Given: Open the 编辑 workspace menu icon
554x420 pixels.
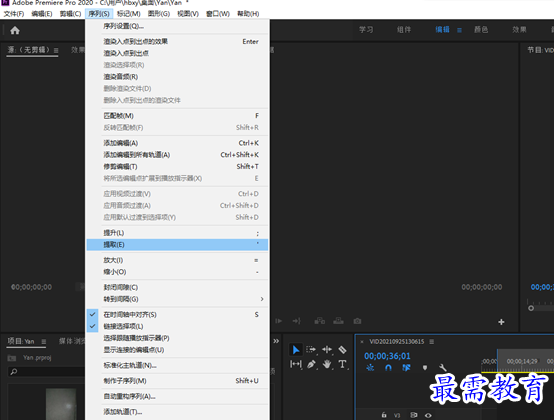Looking at the screenshot, I should click(459, 30).
